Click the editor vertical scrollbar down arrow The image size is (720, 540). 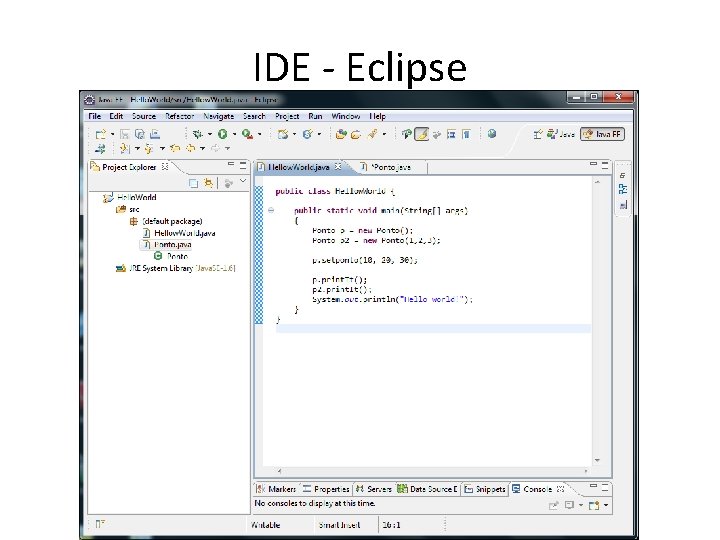click(x=597, y=460)
